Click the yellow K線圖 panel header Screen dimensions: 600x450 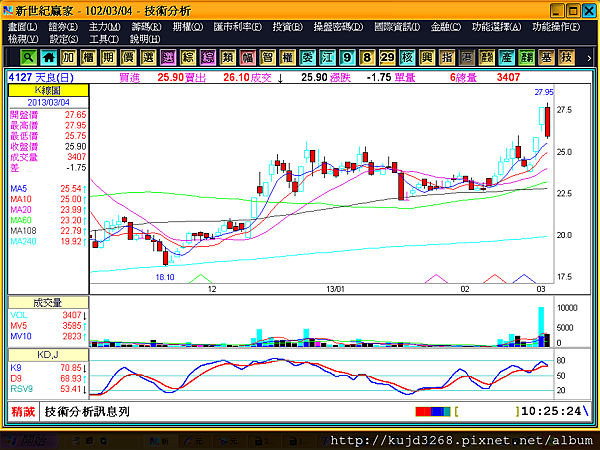pyautogui.click(x=48, y=90)
